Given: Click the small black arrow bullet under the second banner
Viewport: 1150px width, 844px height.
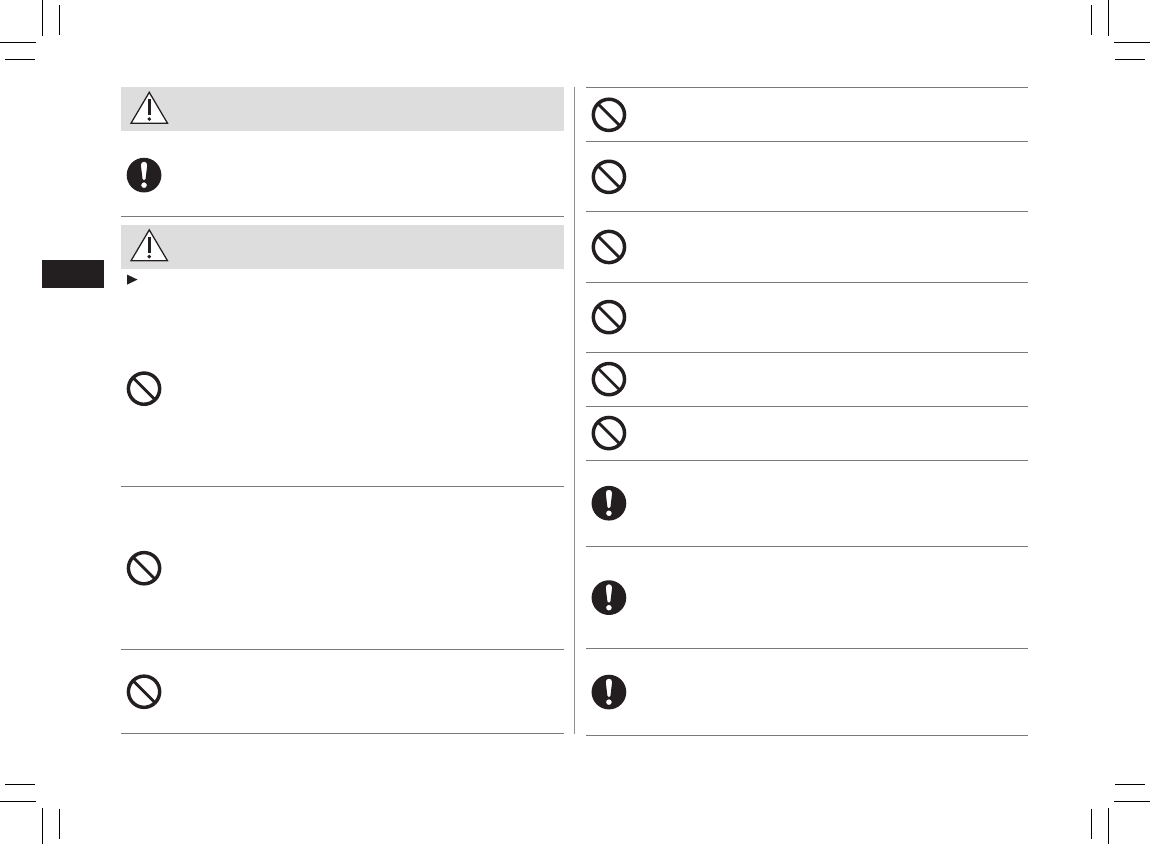Looking at the screenshot, I should click(x=131, y=279).
